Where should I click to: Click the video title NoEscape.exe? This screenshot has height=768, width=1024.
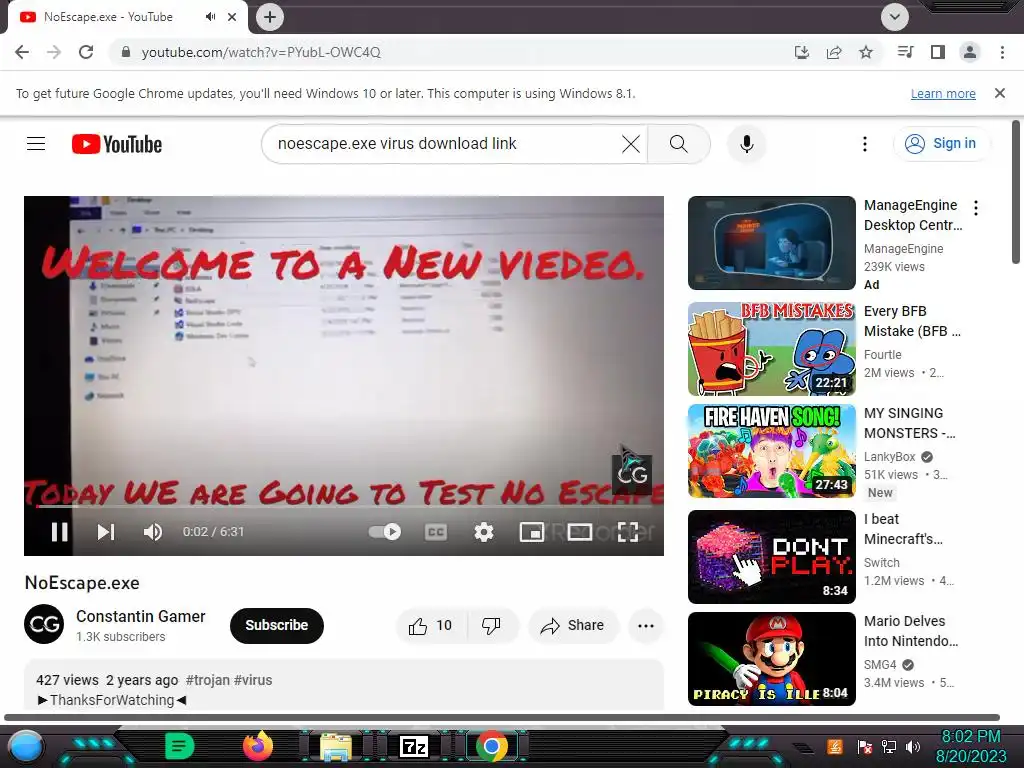(x=82, y=583)
